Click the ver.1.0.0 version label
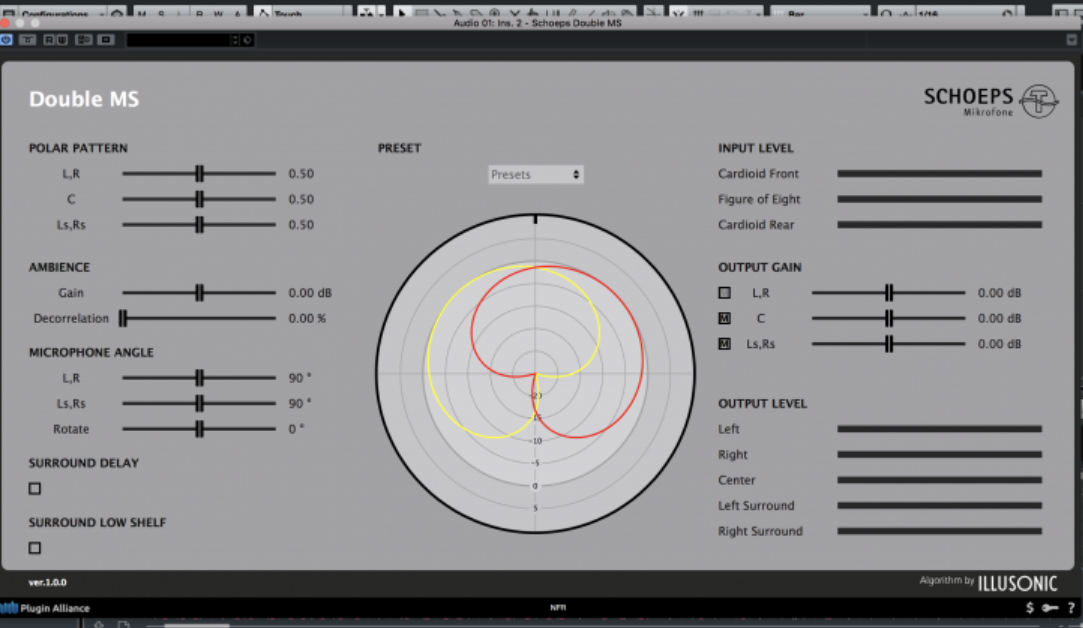The image size is (1083, 628). pos(48,582)
